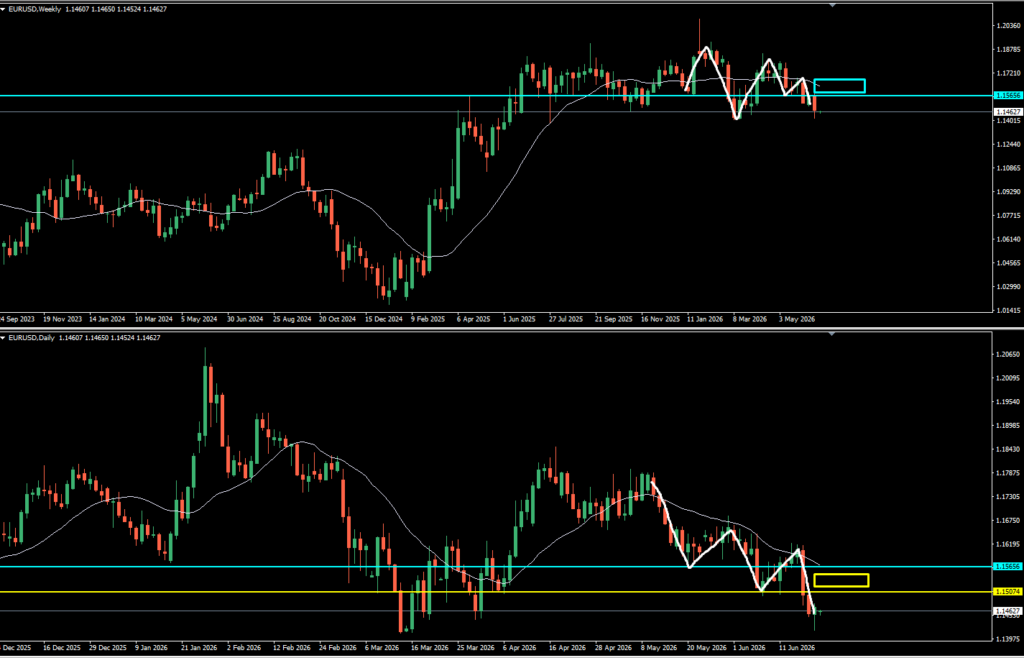This screenshot has height=658, width=1024.
Task: Click the grey chart-shift triangle atop the daily chart
Action: [832, 334]
